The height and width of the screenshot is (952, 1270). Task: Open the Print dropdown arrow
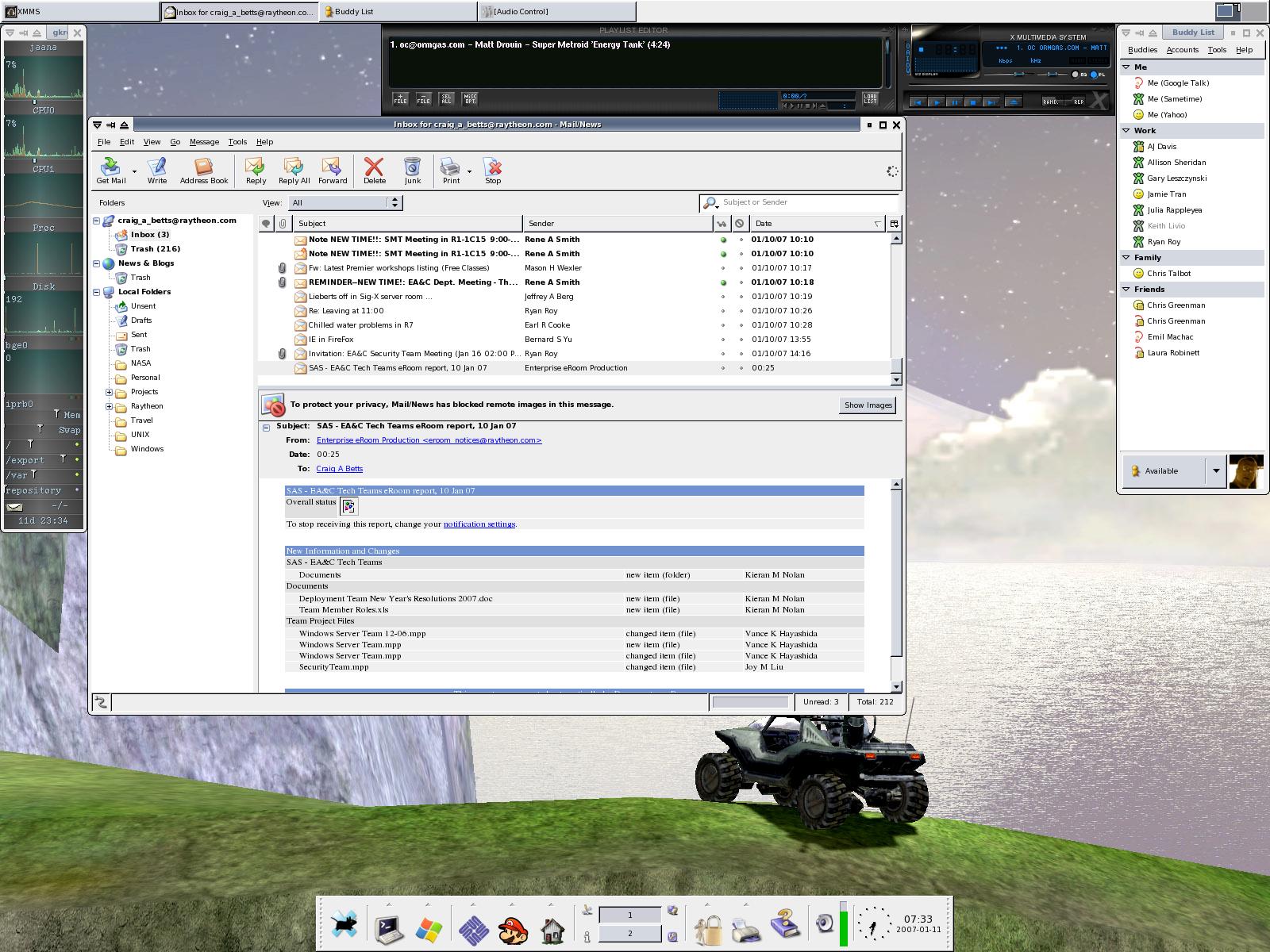pyautogui.click(x=470, y=171)
